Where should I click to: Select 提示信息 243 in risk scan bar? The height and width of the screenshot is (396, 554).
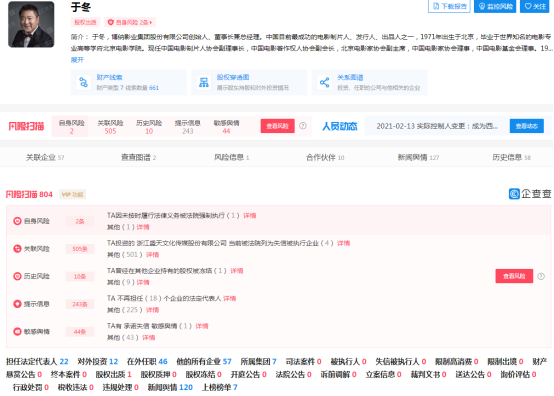pos(188,127)
